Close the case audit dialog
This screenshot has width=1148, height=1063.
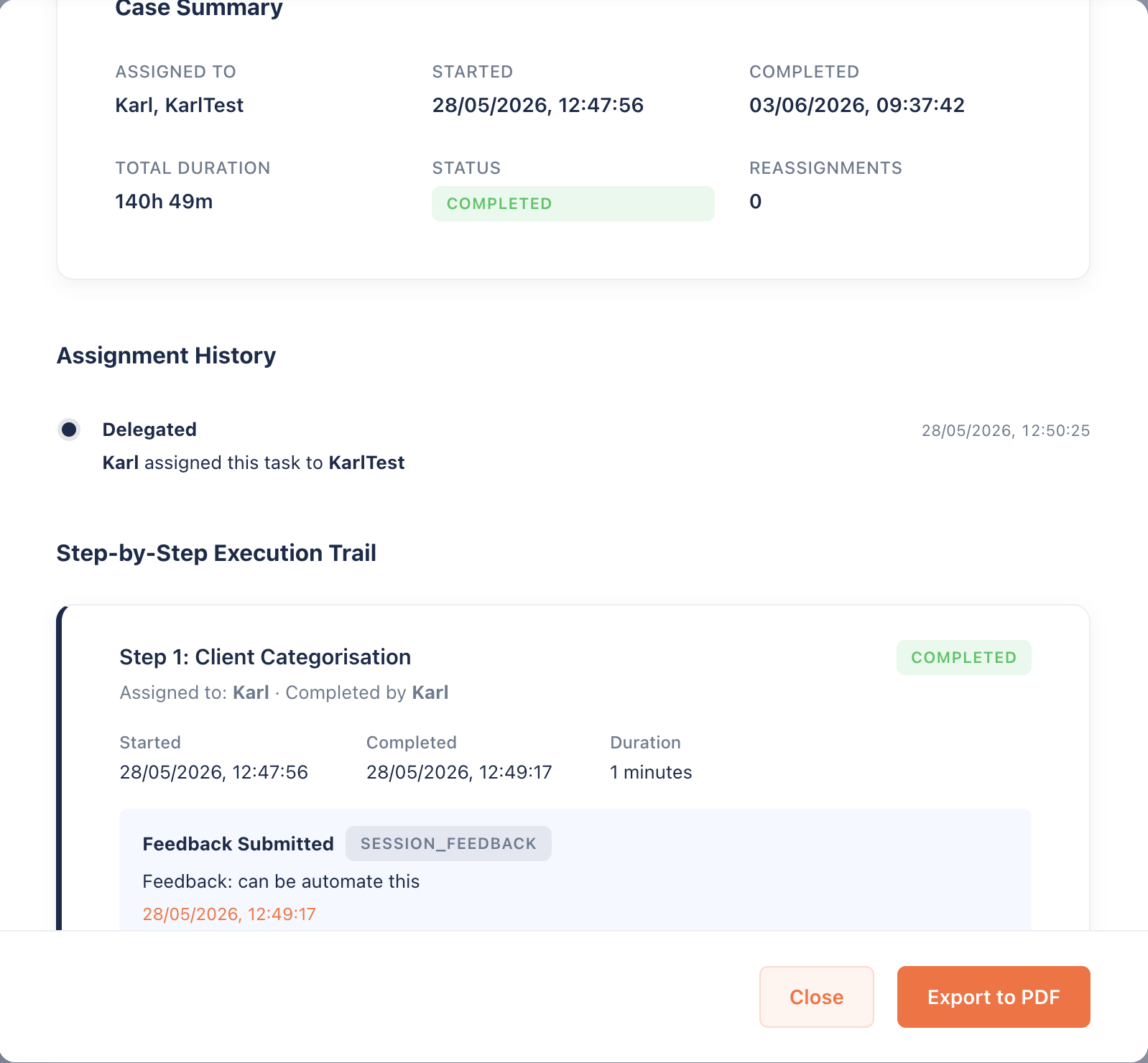coord(817,997)
